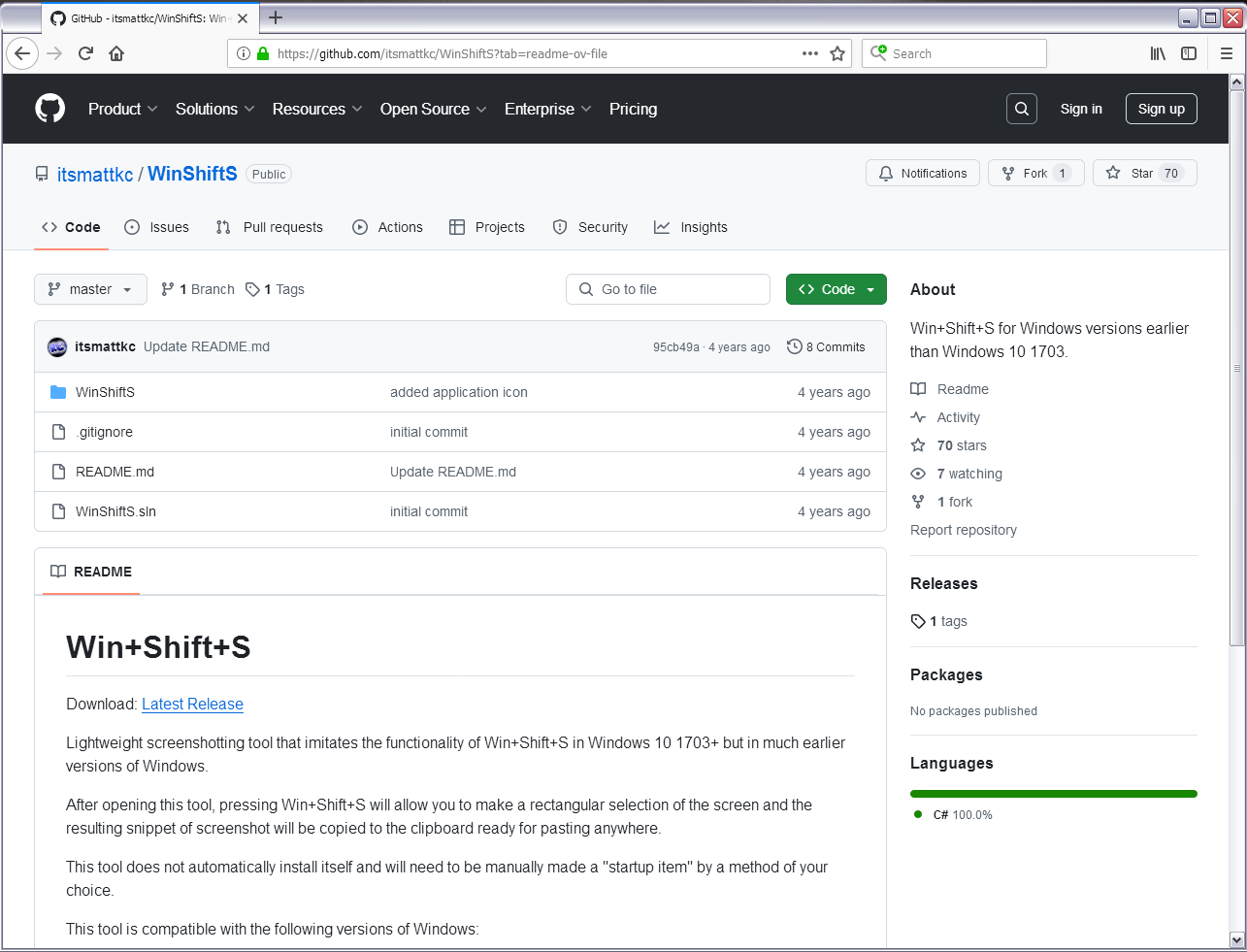Click the vertical scrollbar down arrow
Viewport: 1247px width, 952px height.
tap(1236, 940)
